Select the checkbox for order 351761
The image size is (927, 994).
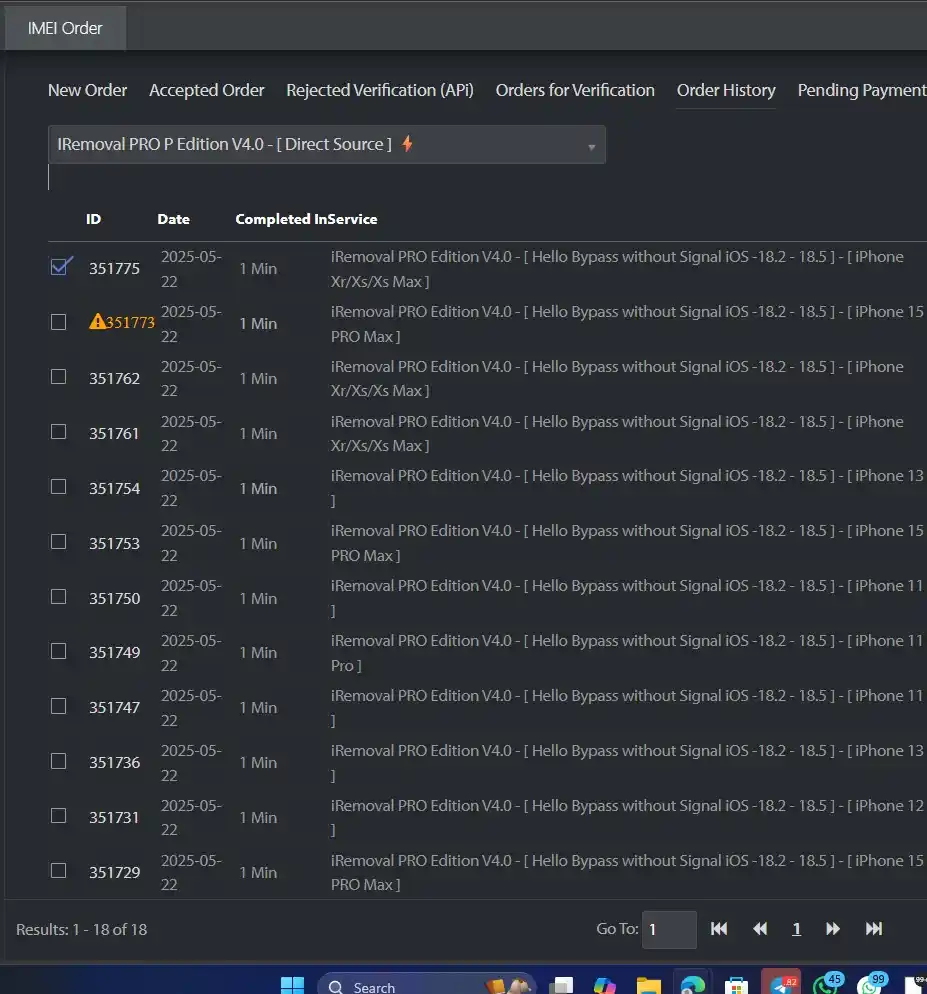[x=58, y=432]
